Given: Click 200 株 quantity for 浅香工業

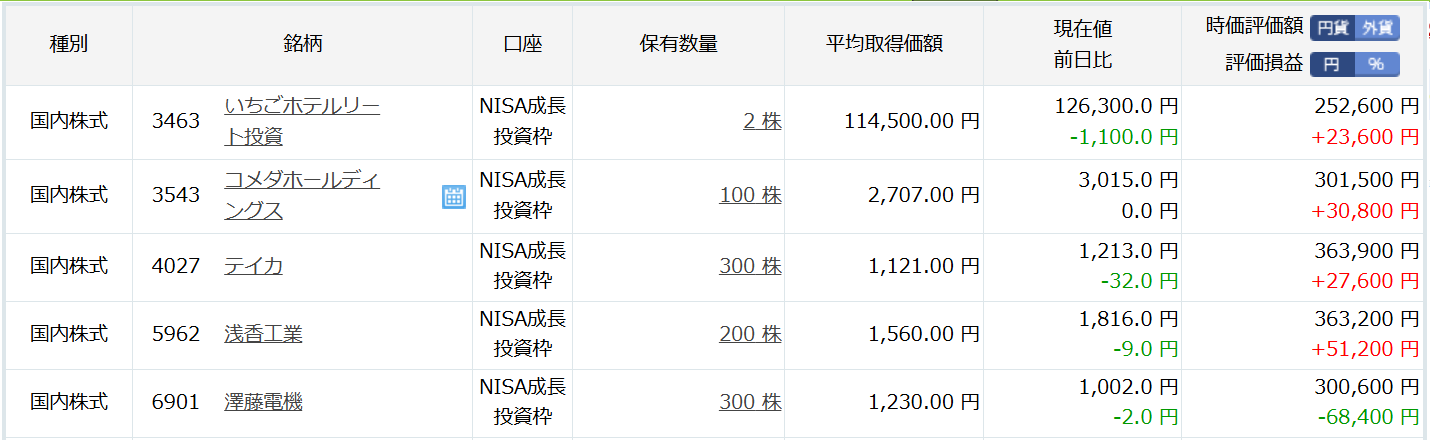Looking at the screenshot, I should [750, 334].
